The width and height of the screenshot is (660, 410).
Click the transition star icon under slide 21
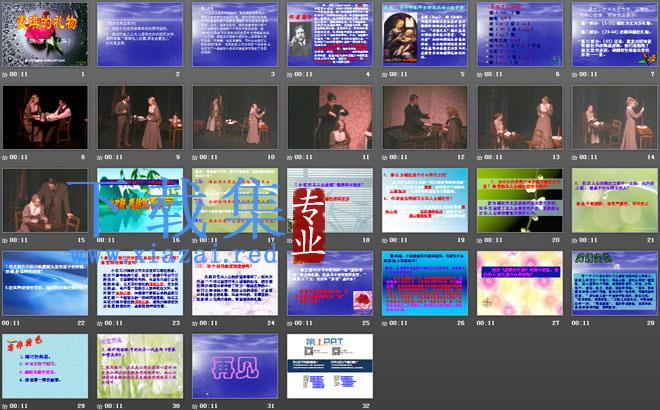click(575, 240)
